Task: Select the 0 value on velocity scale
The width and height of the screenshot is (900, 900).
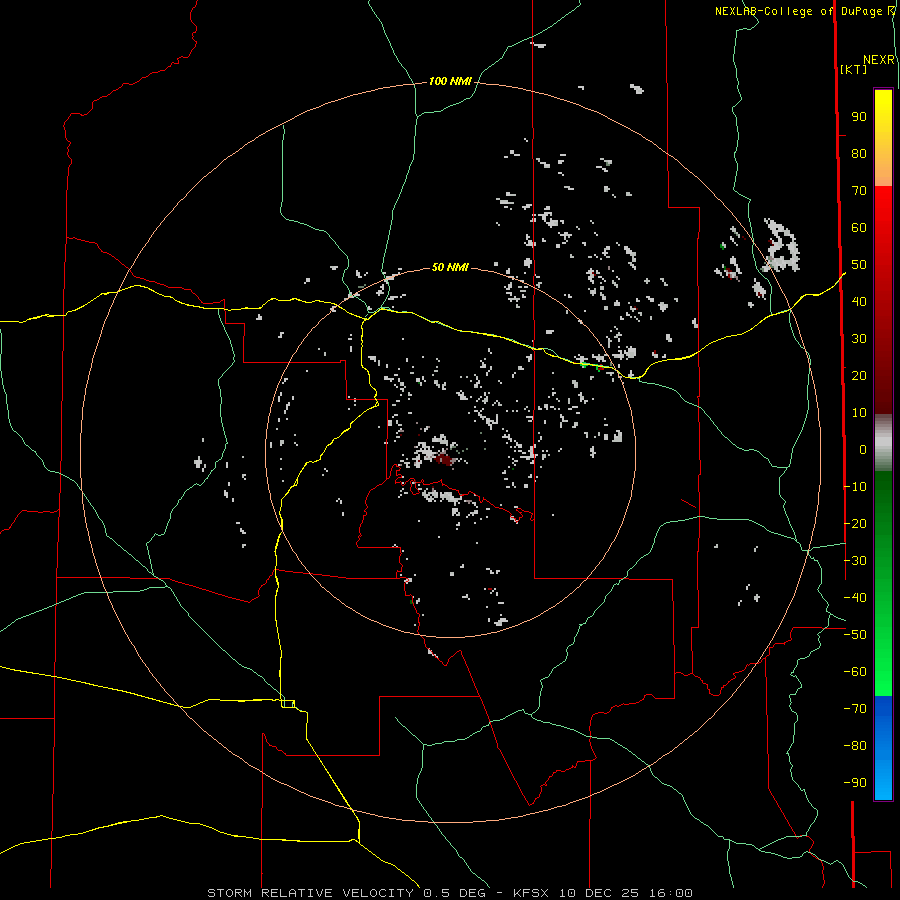Action: click(x=863, y=449)
